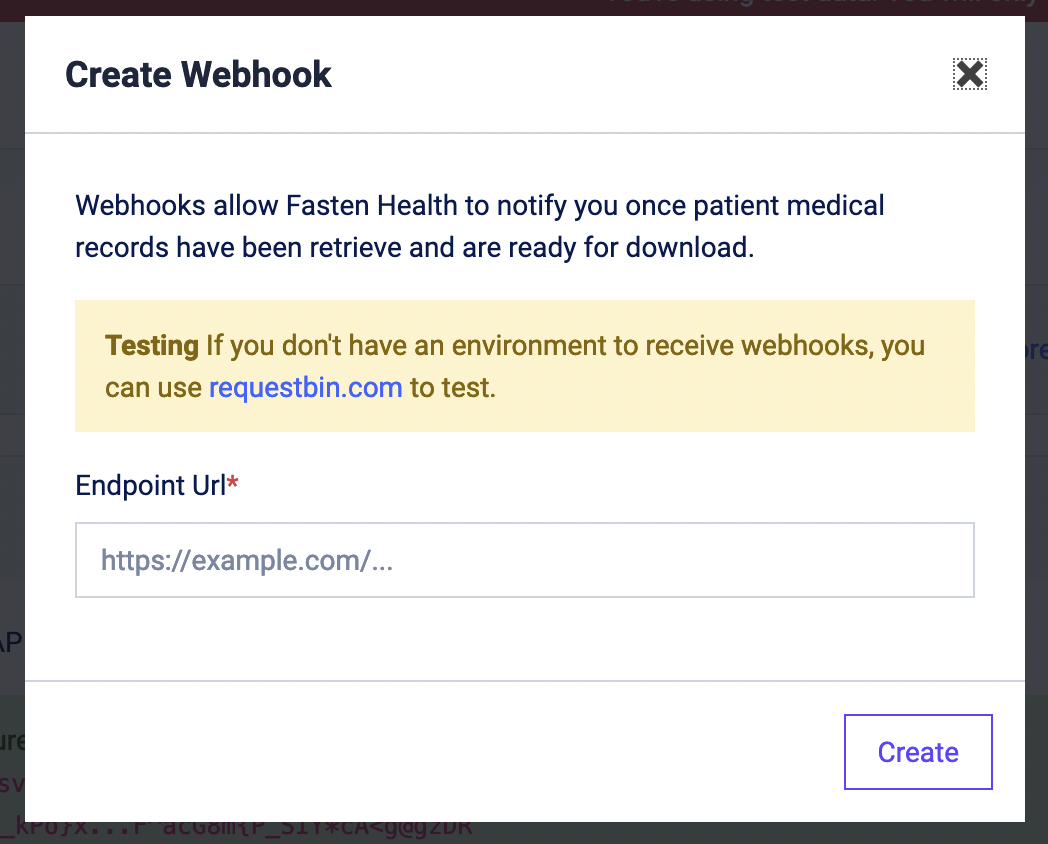Viewport: 1048px width, 844px height.
Task: Click the Endpoint Url field label
Action: [150, 485]
